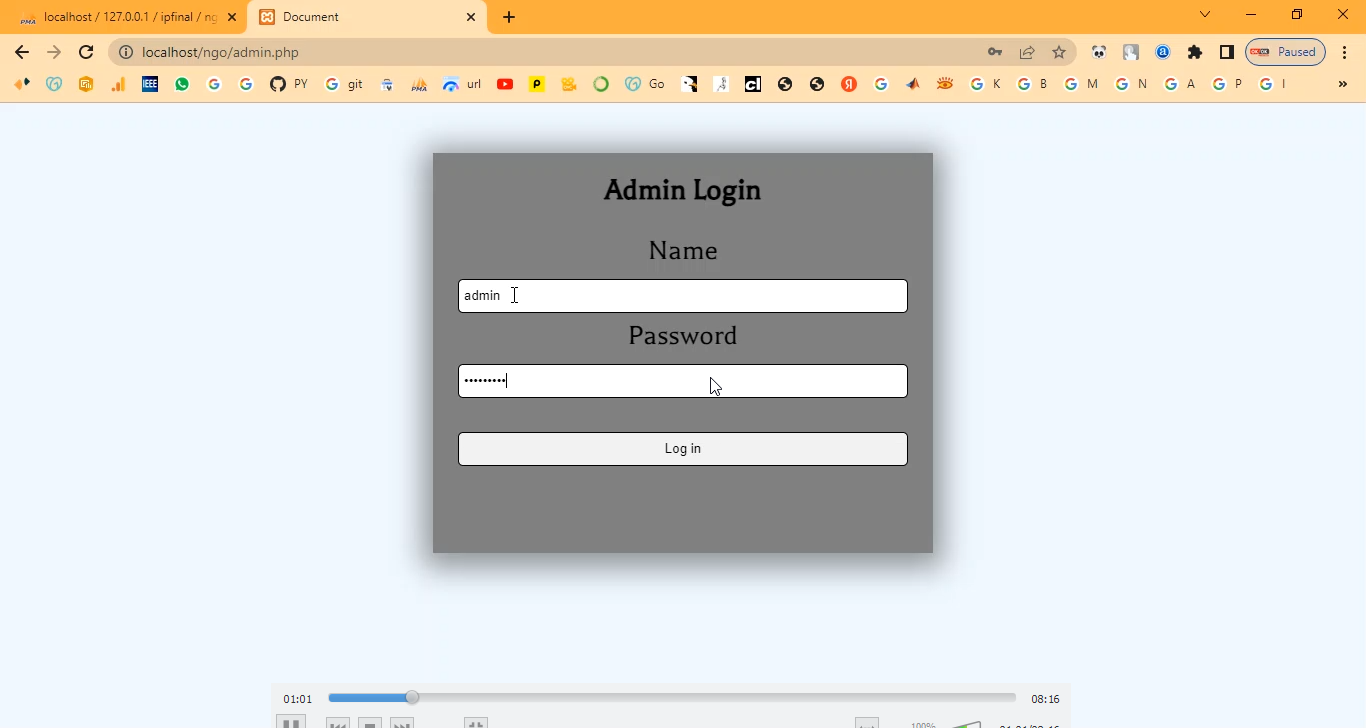The image size is (1366, 728).
Task: Open the IEEE bookmark
Action: [x=150, y=85]
